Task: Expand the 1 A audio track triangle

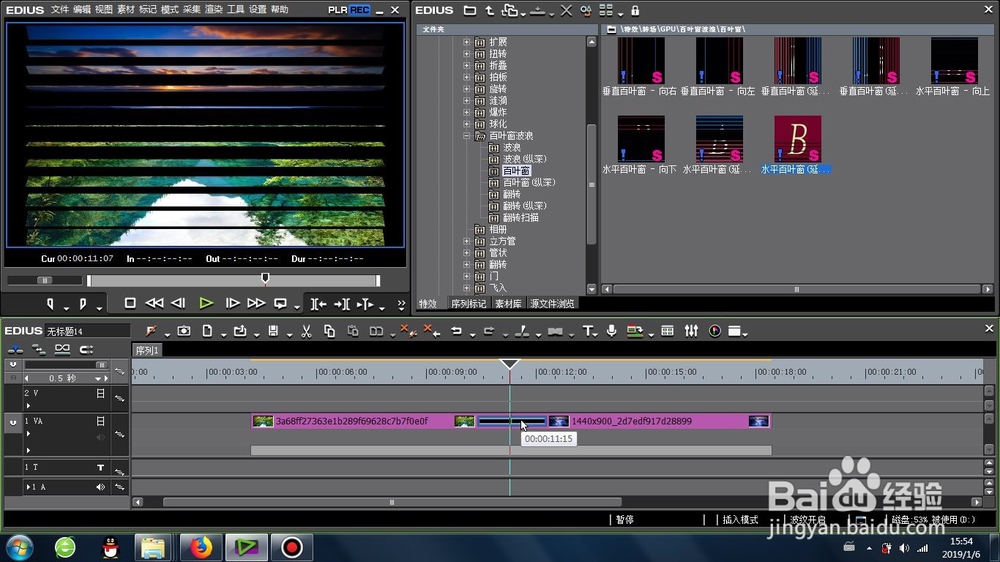Action: click(x=28, y=487)
